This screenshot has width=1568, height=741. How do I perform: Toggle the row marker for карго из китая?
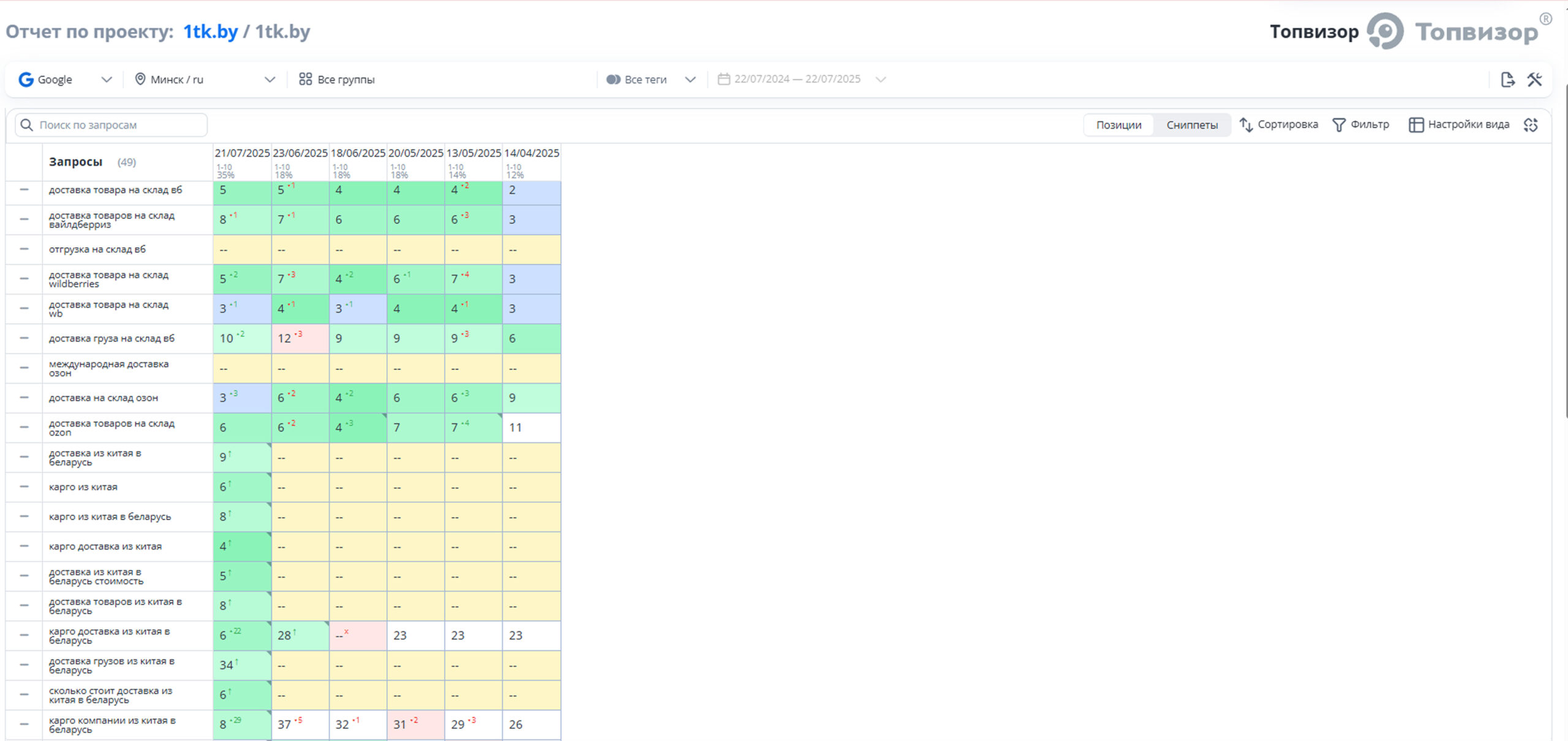pyautogui.click(x=24, y=487)
